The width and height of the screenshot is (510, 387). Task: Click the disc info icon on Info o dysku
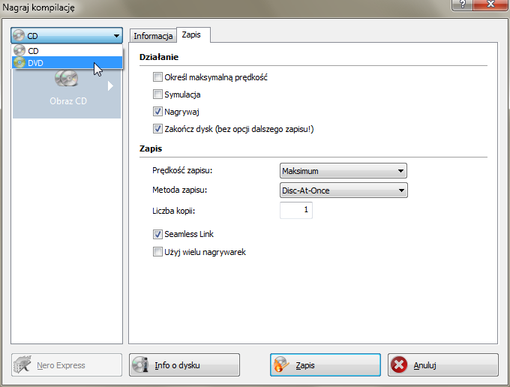[x=140, y=365]
